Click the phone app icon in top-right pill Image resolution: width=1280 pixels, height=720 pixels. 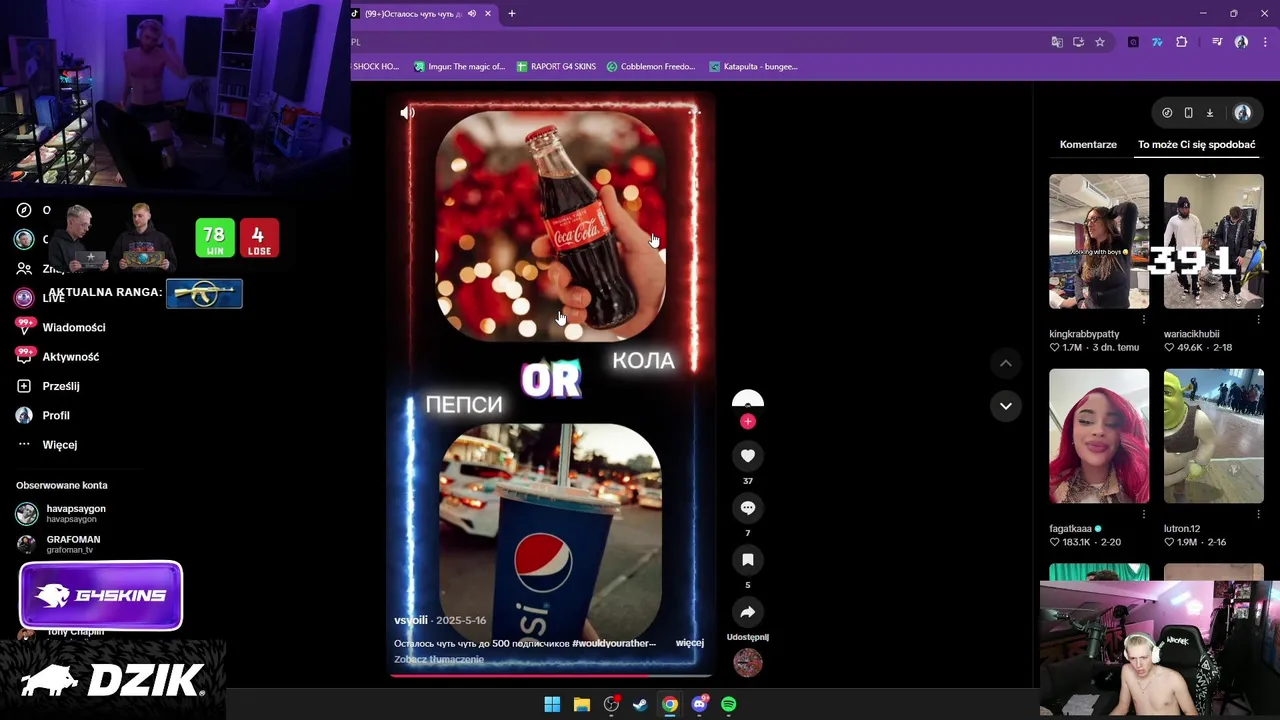[1188, 113]
